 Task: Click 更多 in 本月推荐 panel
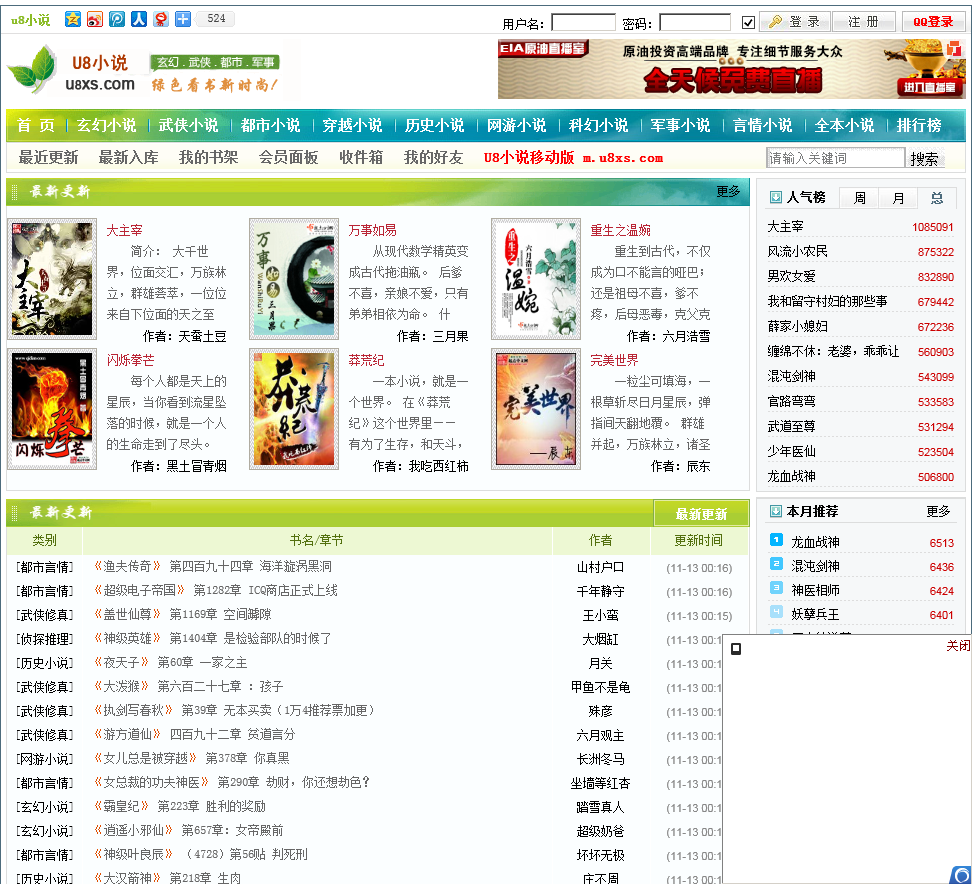[x=938, y=511]
